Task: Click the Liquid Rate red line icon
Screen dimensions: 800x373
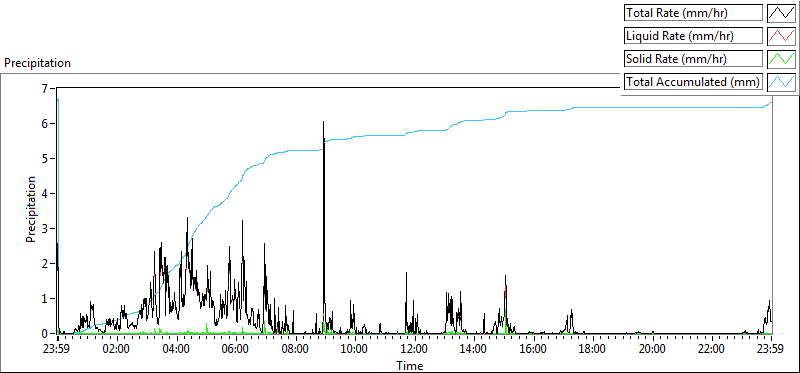Action: pos(782,36)
